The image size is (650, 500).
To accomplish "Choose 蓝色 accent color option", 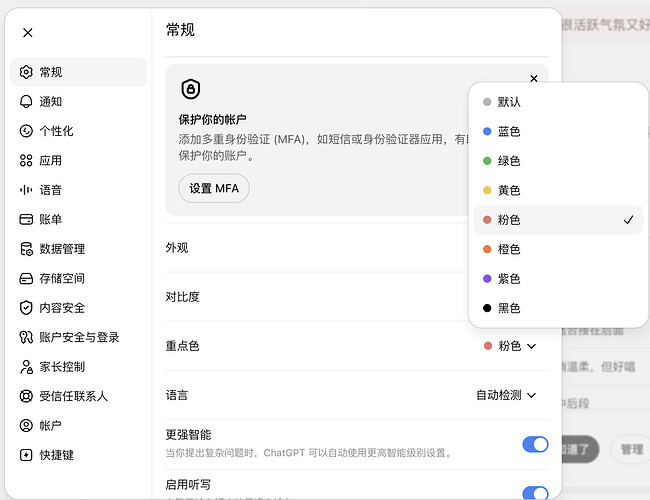I will 558,131.
